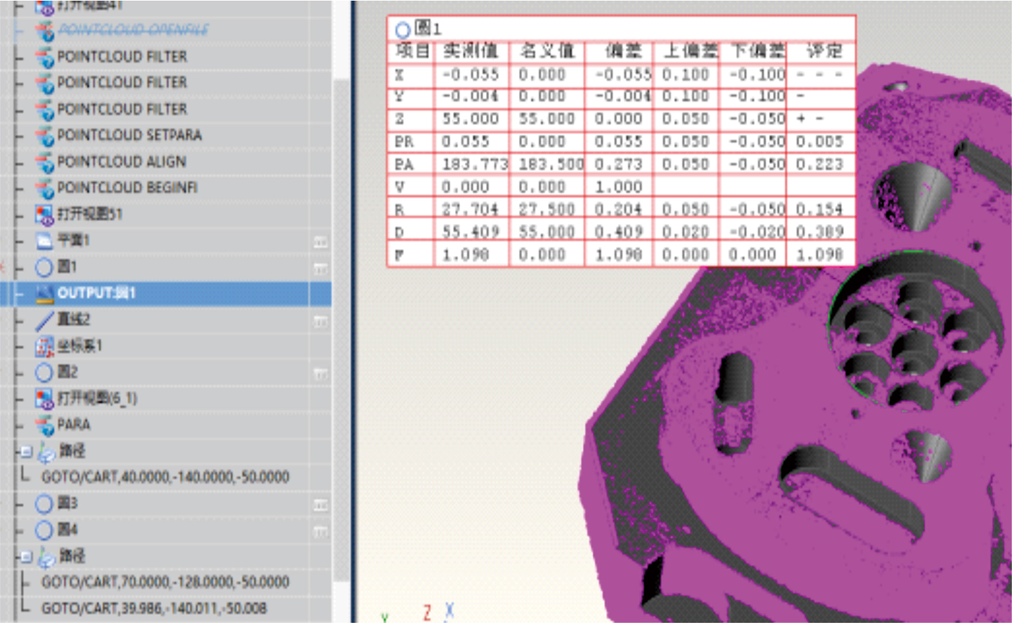
Task: Select the POINTCLOUD ALIGN icon
Action: pyautogui.click(x=44, y=162)
